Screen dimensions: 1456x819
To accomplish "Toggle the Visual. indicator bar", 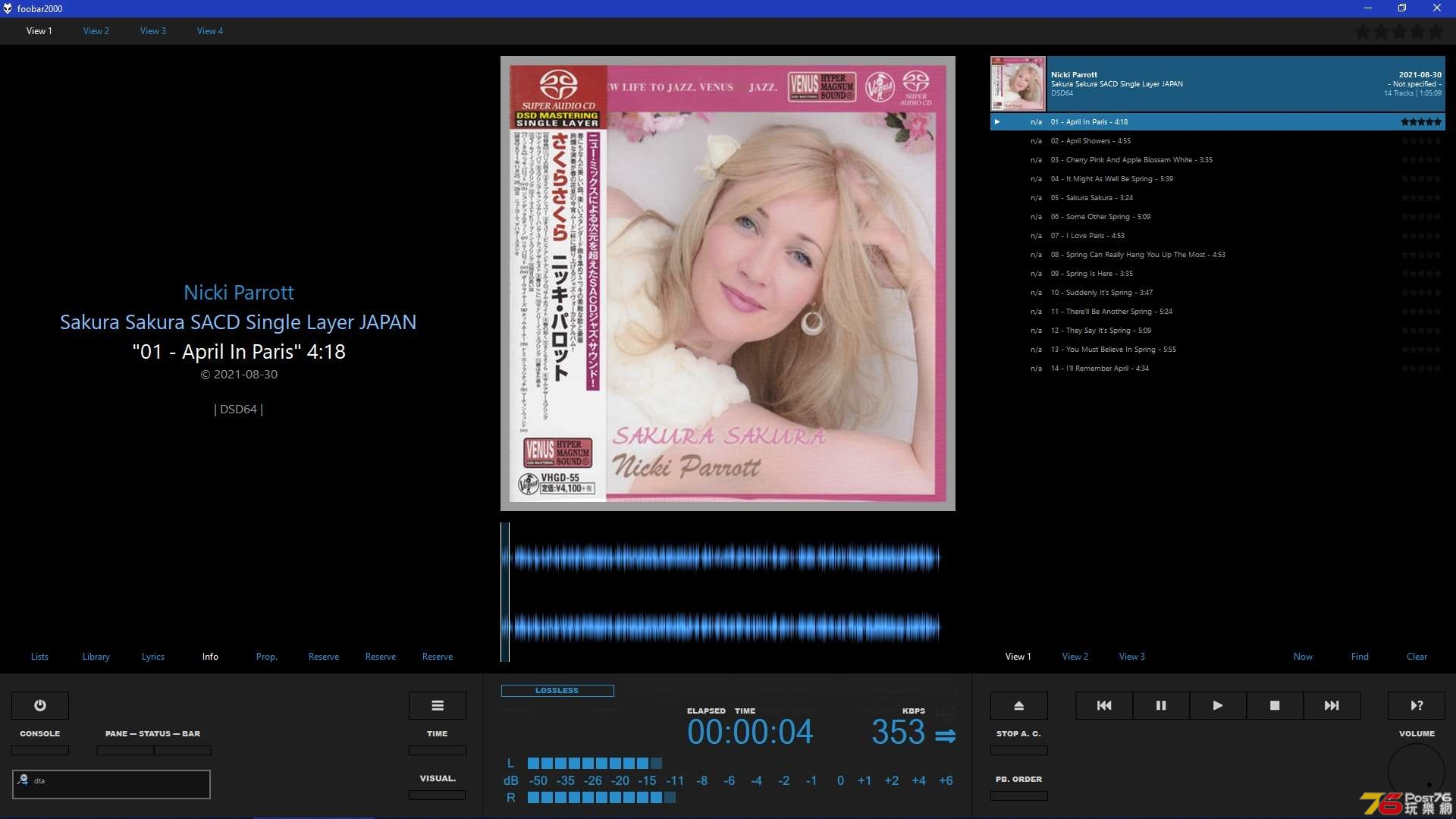I will tap(438, 795).
